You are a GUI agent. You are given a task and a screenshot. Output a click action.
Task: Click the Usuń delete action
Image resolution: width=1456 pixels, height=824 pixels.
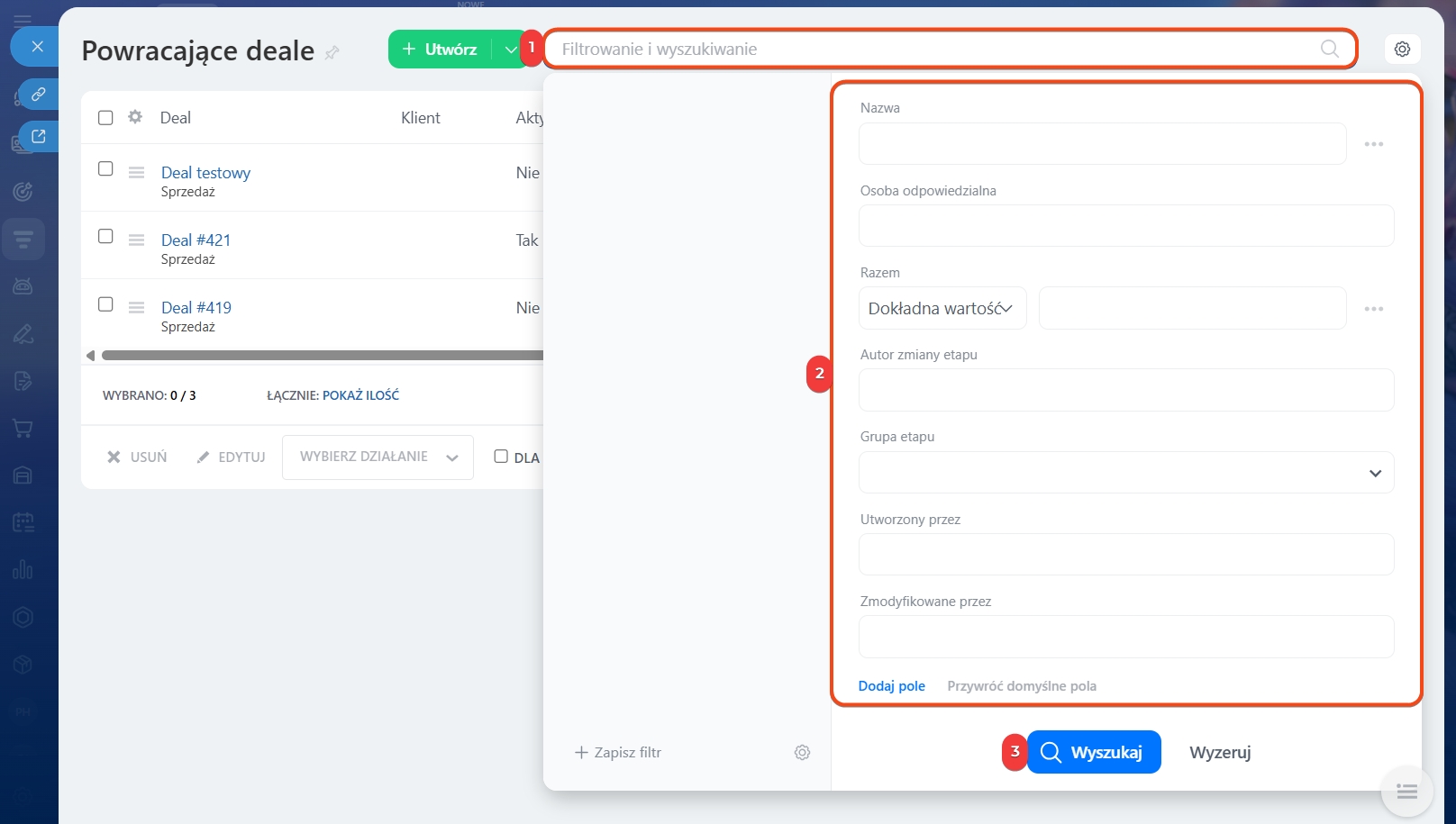(137, 457)
